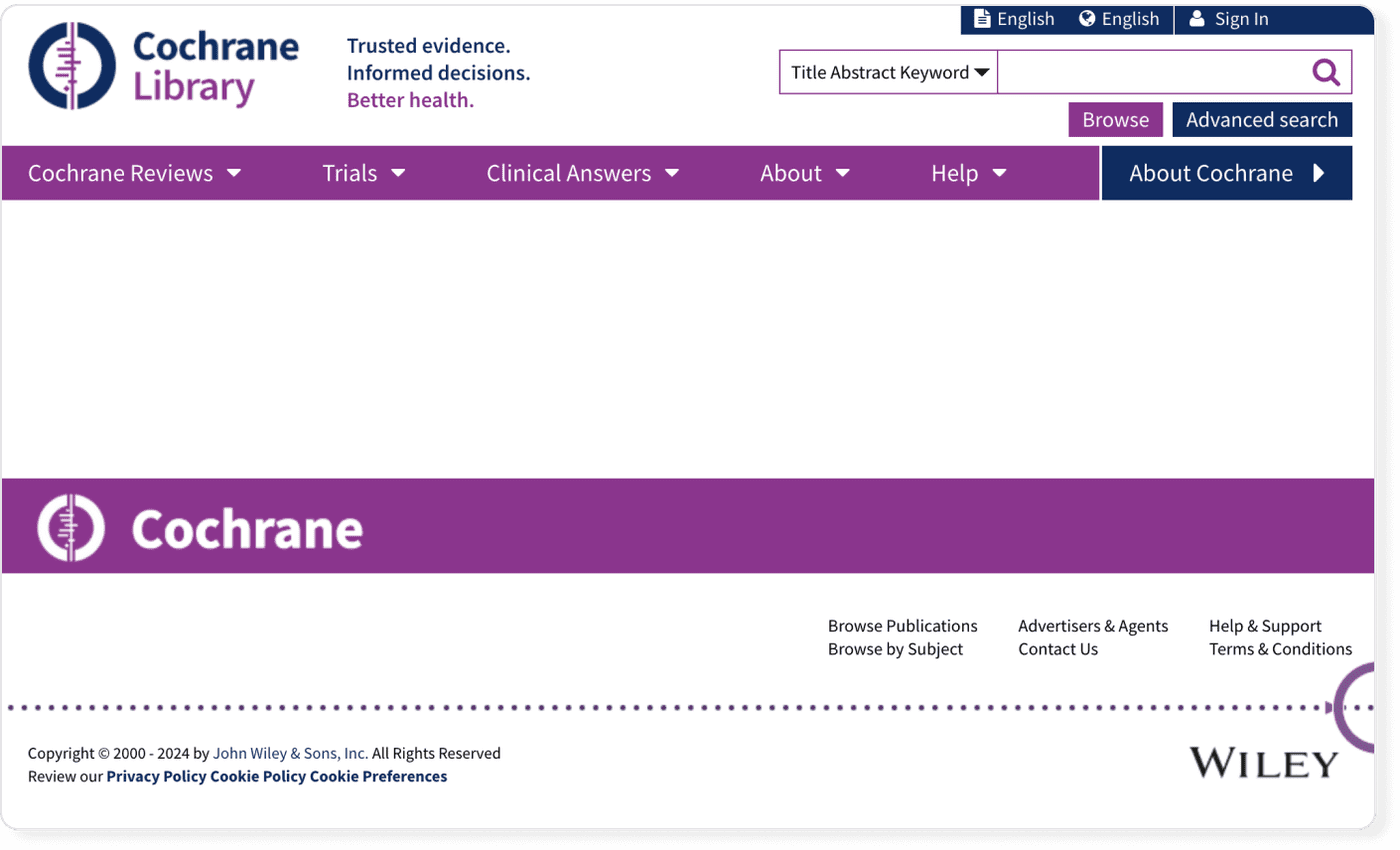Click inside the search input field
Viewport: 1400px width, 850px height.
tap(1150, 71)
